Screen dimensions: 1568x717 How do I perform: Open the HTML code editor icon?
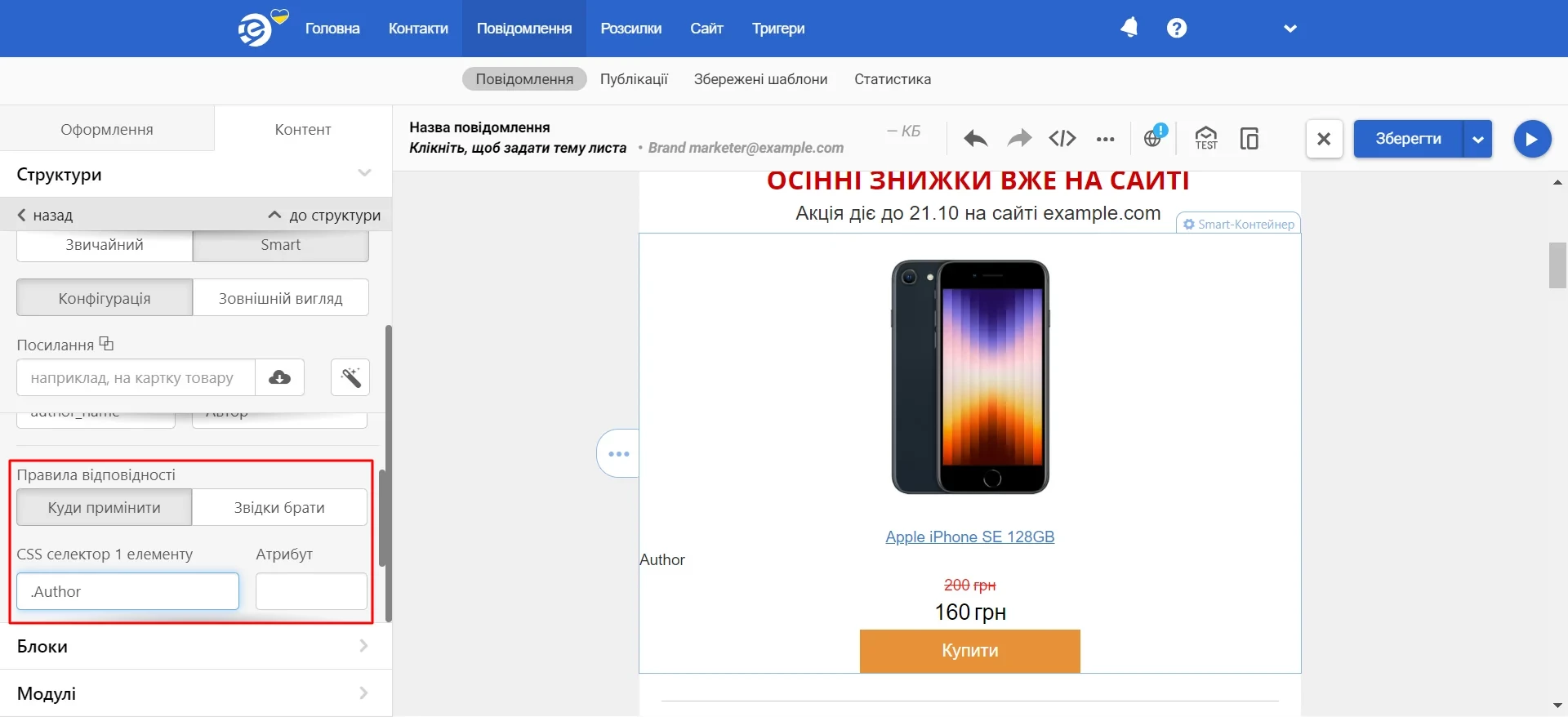[1062, 139]
